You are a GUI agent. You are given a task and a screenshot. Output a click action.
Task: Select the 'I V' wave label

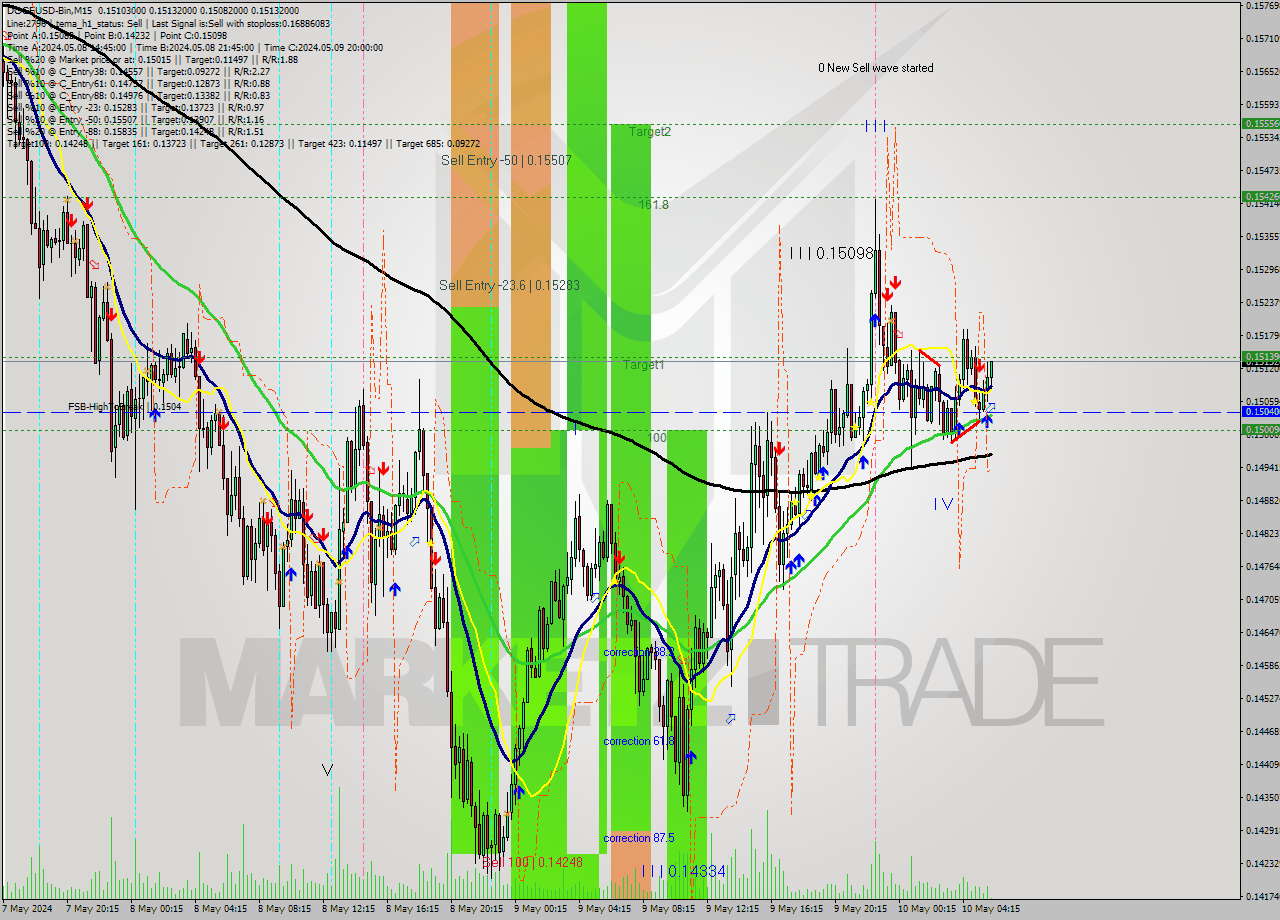[x=943, y=504]
